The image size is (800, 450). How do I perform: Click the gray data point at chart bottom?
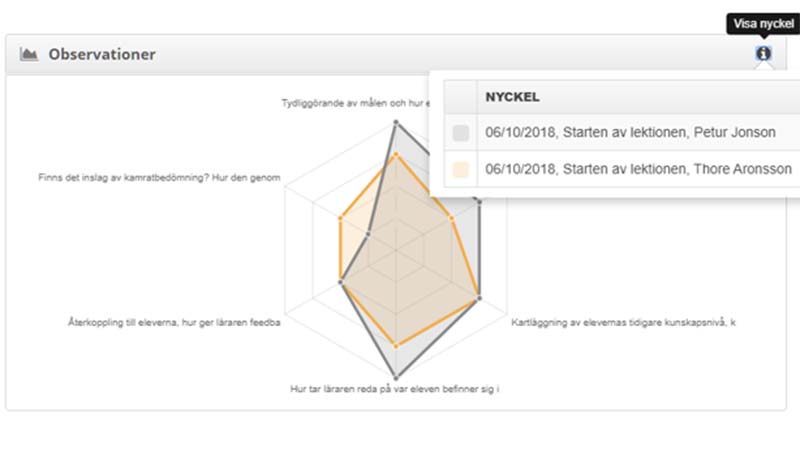(x=396, y=378)
